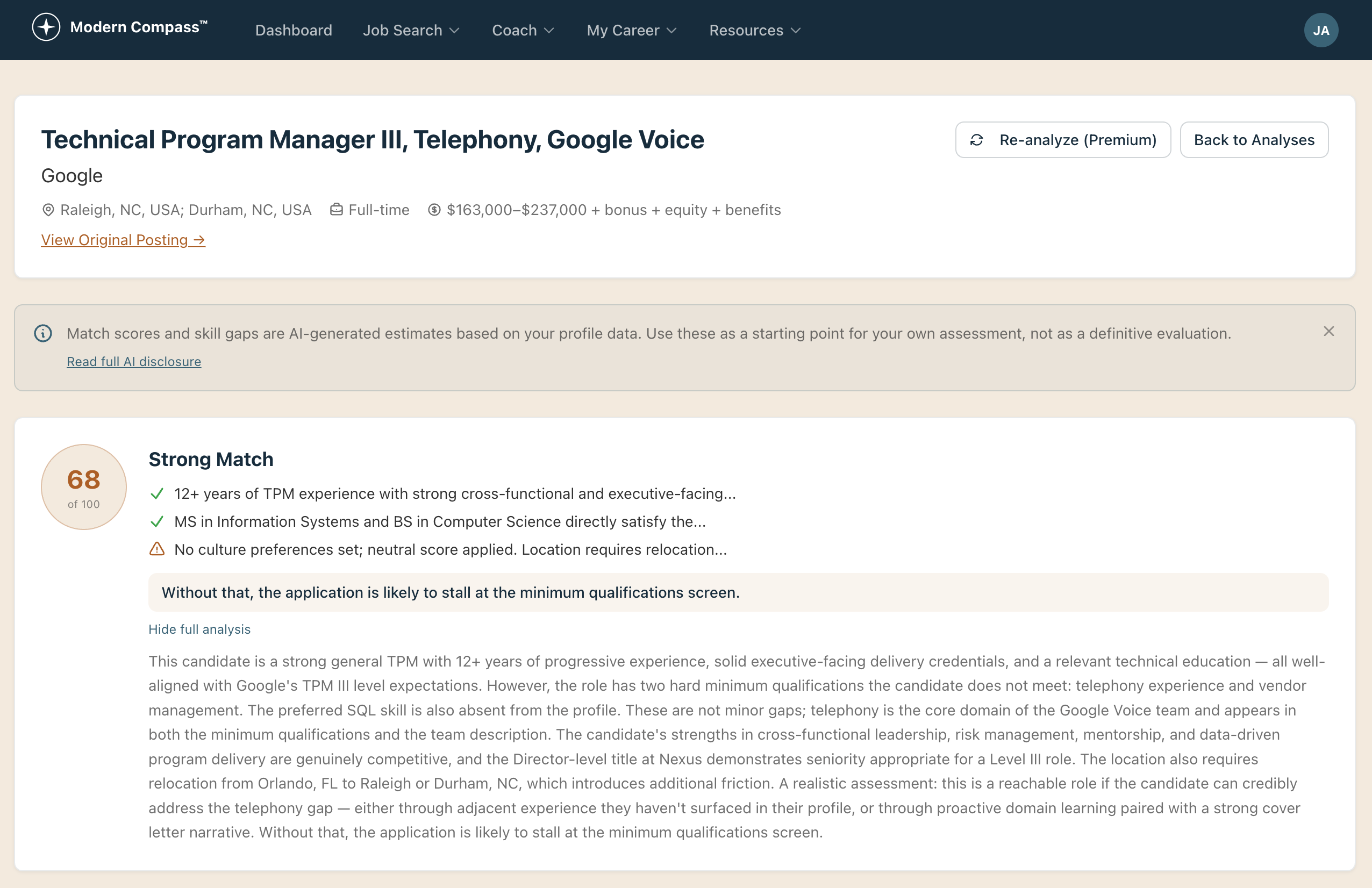Open View Original Posting link
1372x888 pixels.
(123, 240)
